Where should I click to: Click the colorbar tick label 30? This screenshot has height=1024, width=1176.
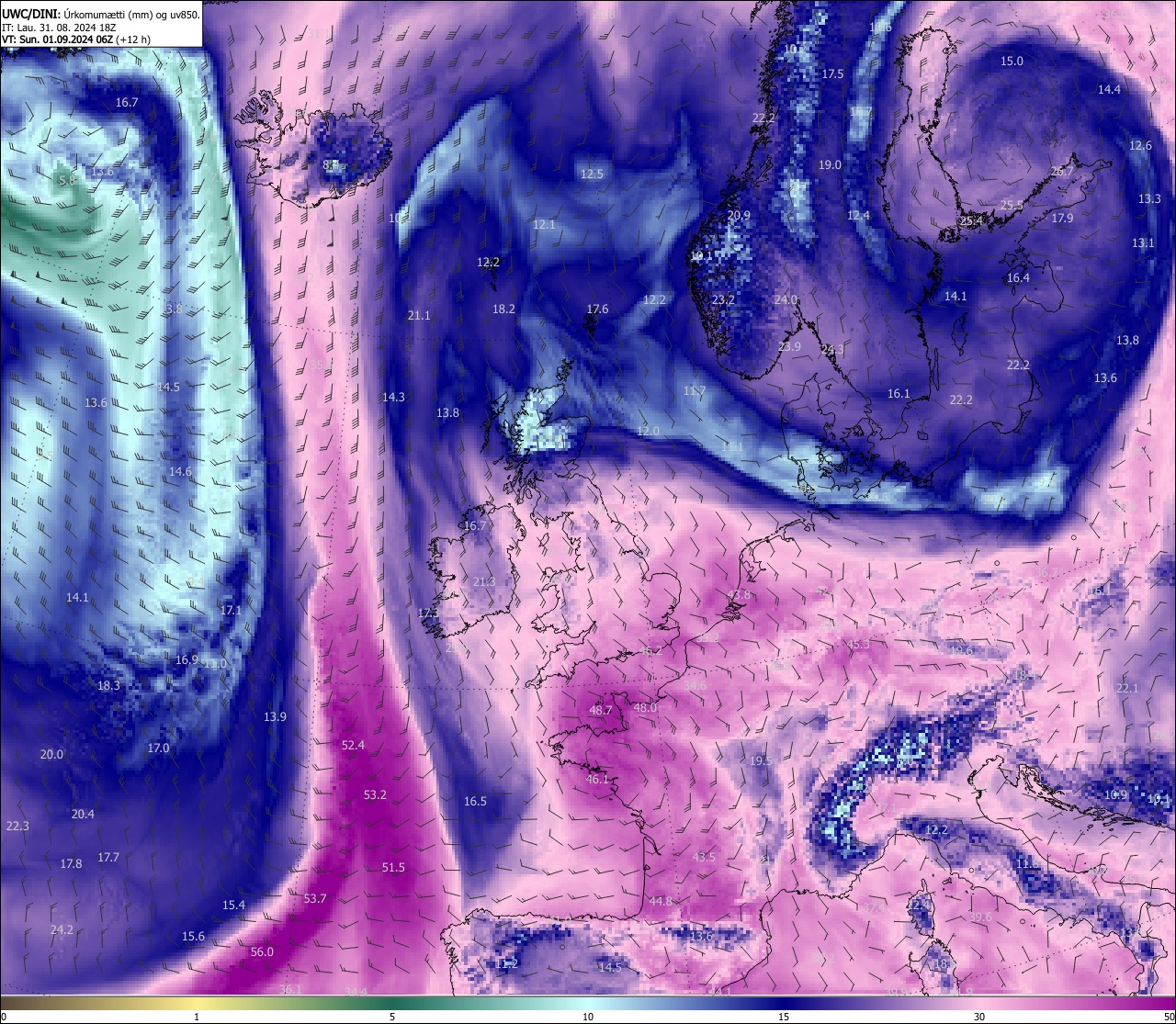[x=979, y=1017]
